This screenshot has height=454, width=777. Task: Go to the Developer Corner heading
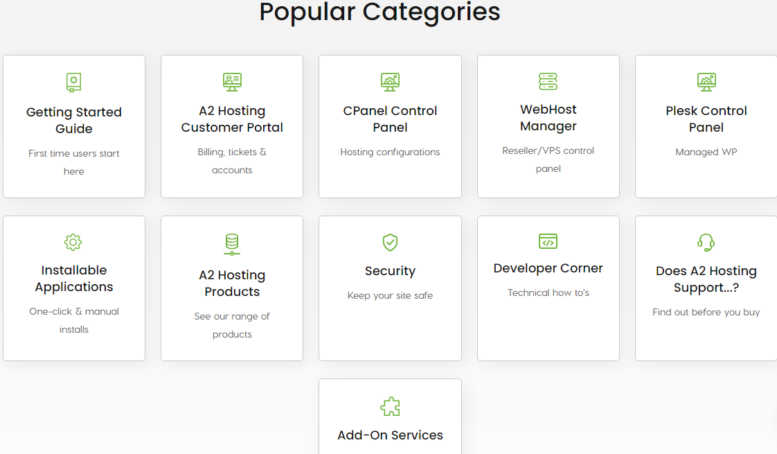coord(548,268)
